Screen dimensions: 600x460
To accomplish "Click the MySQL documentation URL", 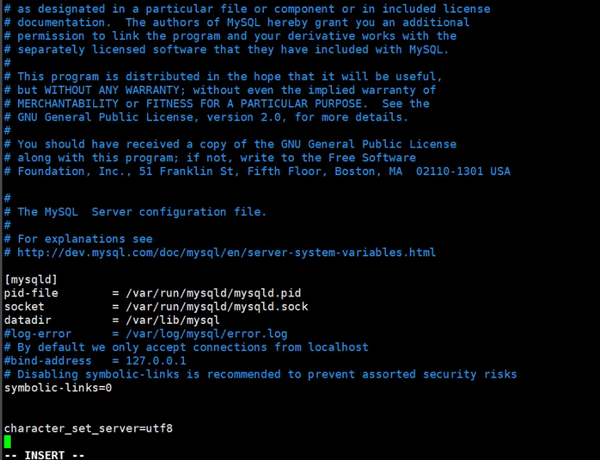I will tap(227, 252).
